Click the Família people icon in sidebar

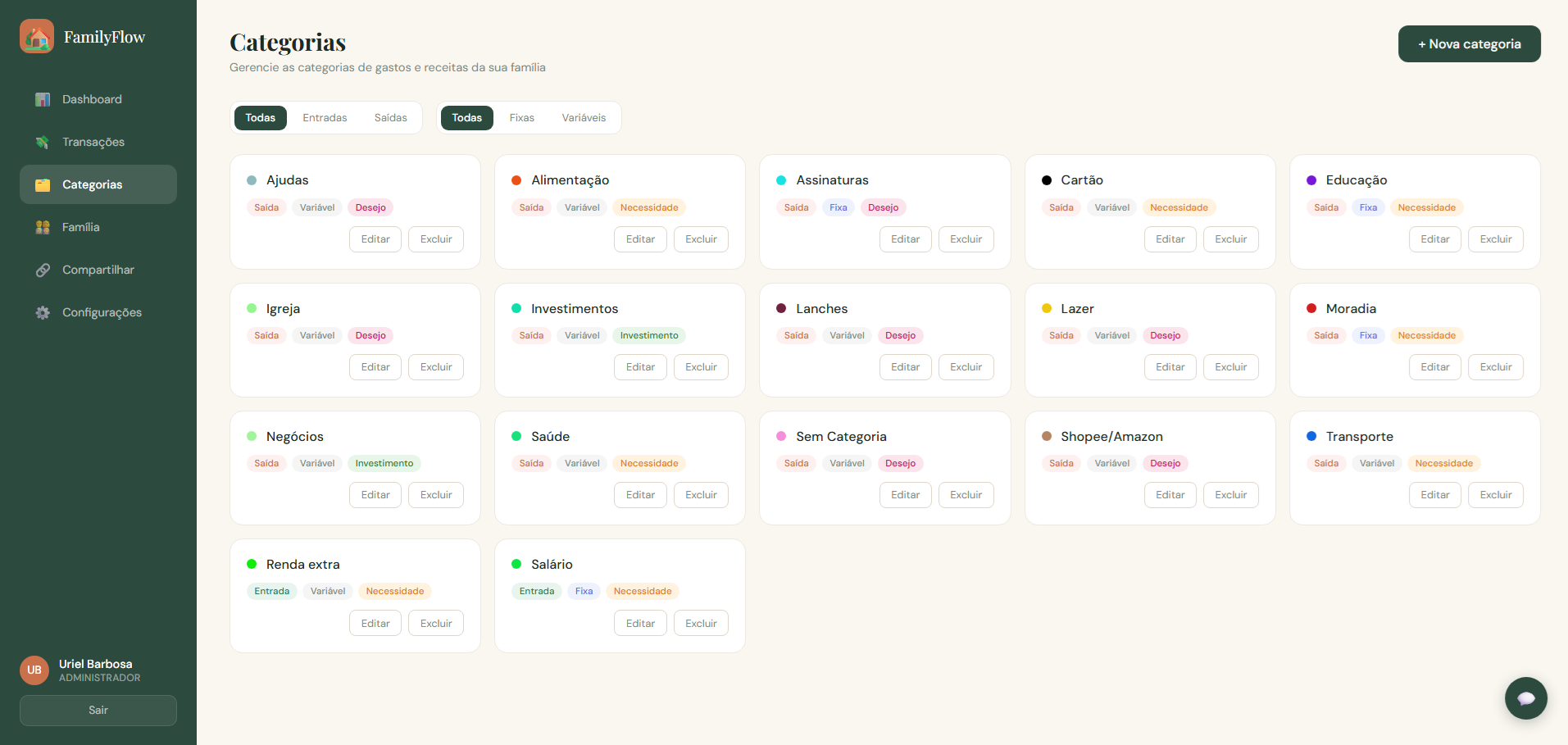pos(43,227)
